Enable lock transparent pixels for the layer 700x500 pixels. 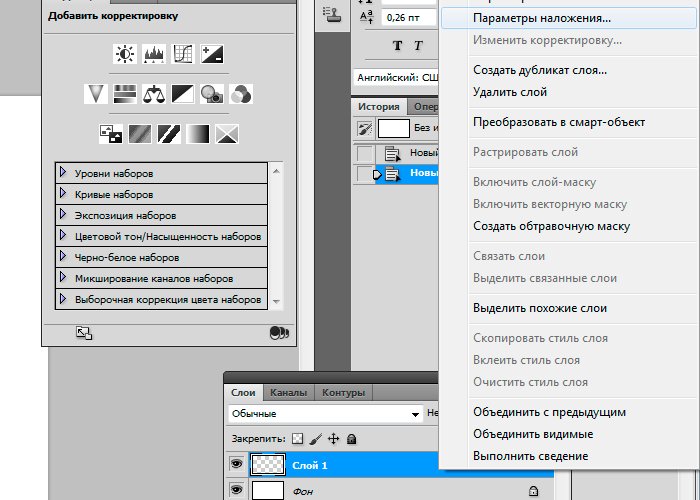click(296, 438)
